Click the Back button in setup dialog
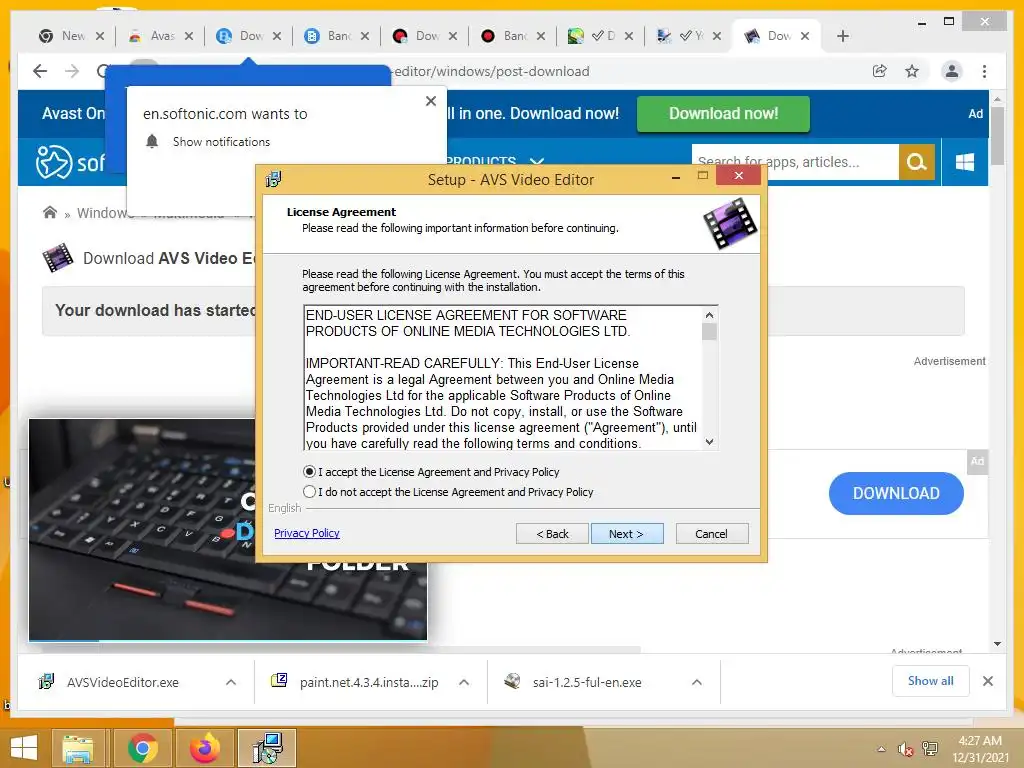Screen dimensions: 1024x768 pyautogui.click(x=552, y=534)
